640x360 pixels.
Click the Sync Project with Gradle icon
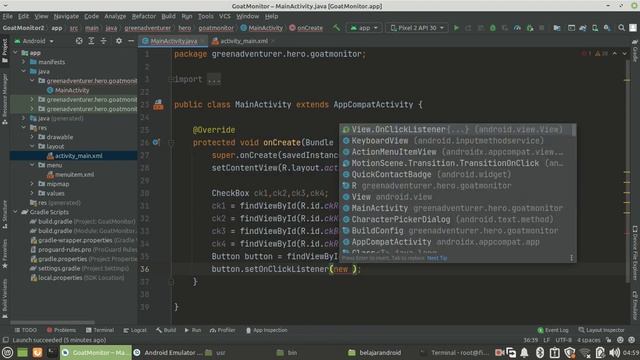[583, 28]
